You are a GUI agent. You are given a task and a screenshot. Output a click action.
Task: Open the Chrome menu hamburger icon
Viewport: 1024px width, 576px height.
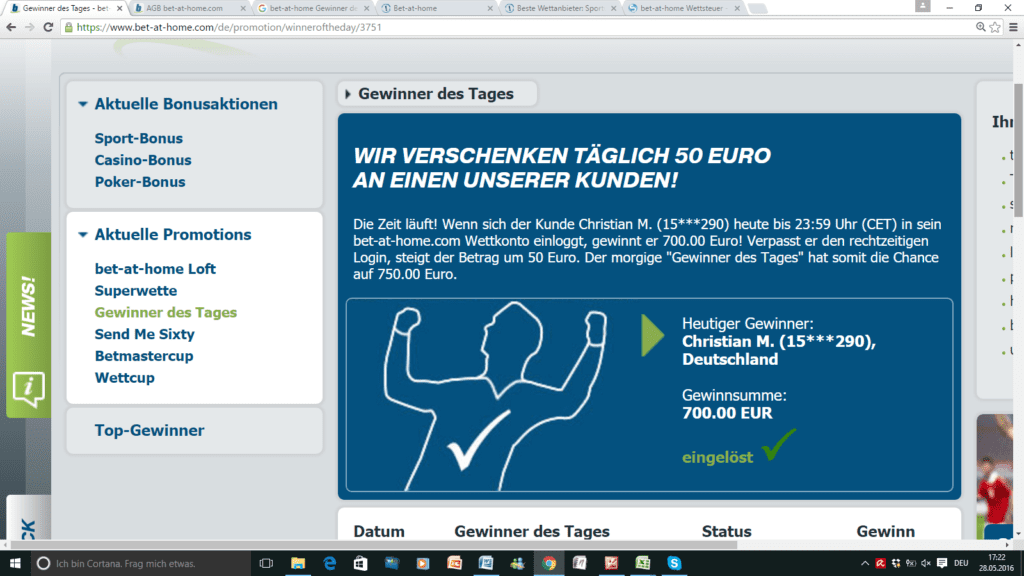pyautogui.click(x=1013, y=27)
